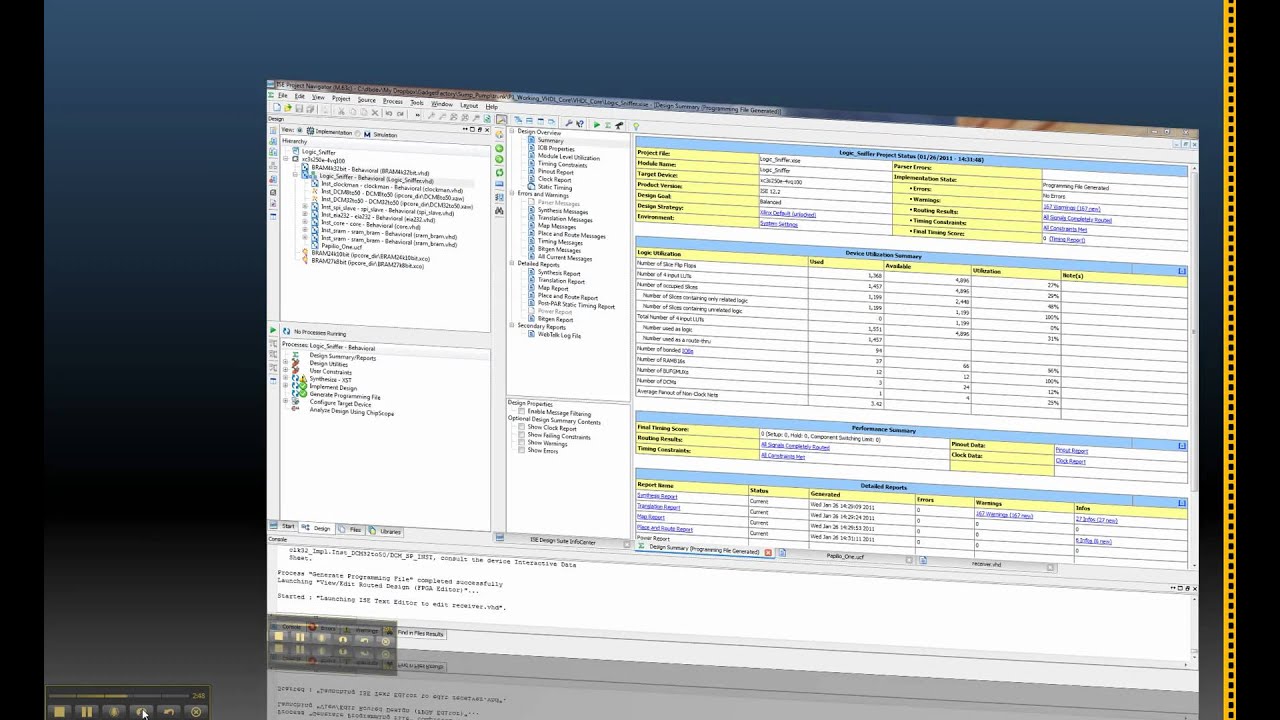Select IOB Properties in Design Overview
This screenshot has height=720, width=1280.
pyautogui.click(x=556, y=149)
